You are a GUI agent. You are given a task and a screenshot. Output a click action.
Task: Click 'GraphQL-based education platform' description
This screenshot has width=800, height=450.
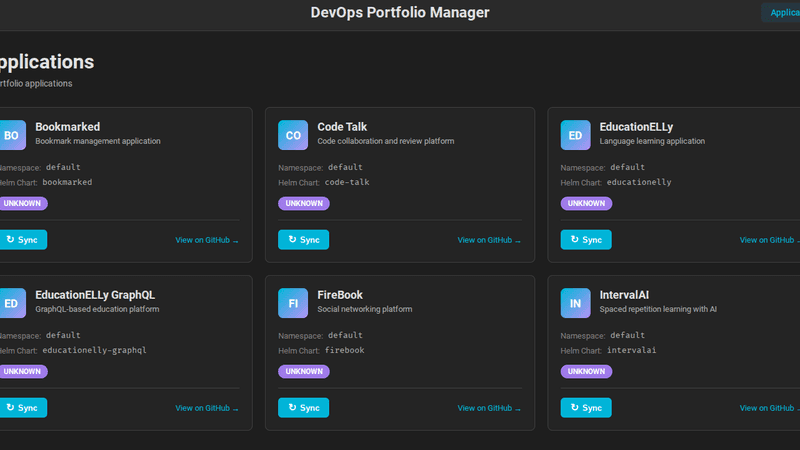tap(97, 309)
